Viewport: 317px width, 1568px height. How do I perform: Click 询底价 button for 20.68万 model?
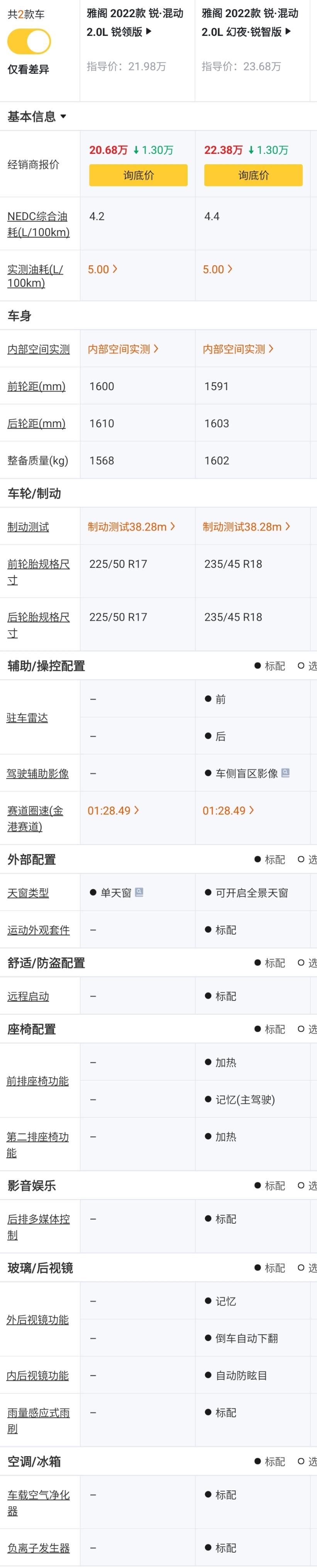pos(138,175)
